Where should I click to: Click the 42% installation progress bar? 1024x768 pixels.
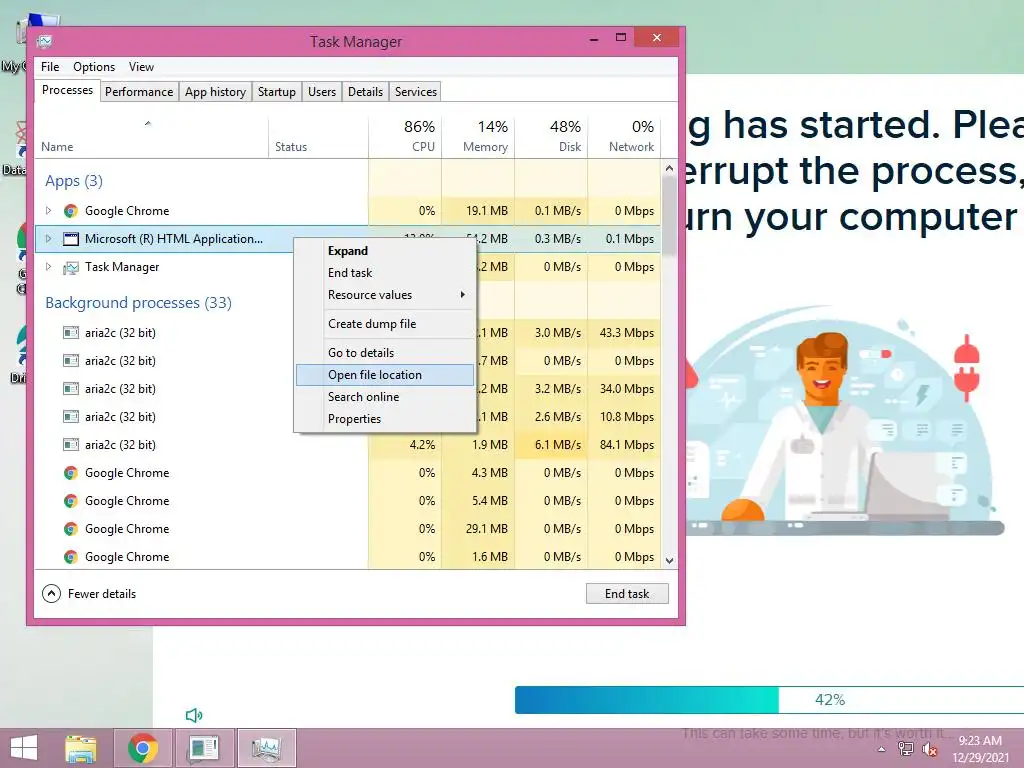click(x=769, y=700)
